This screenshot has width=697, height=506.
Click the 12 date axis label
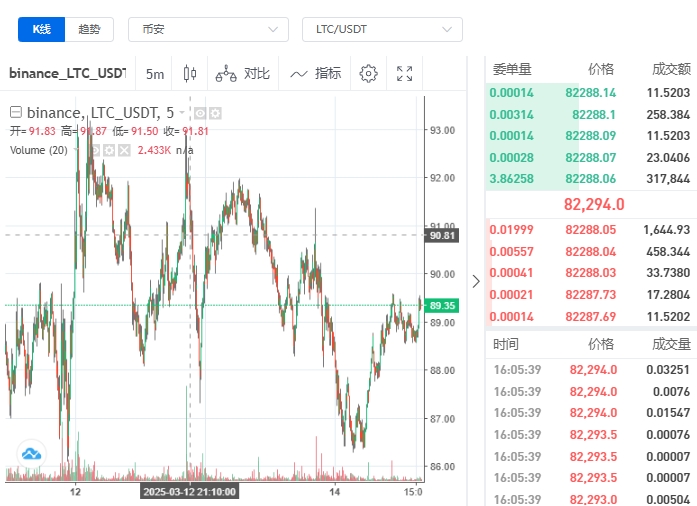pos(75,492)
